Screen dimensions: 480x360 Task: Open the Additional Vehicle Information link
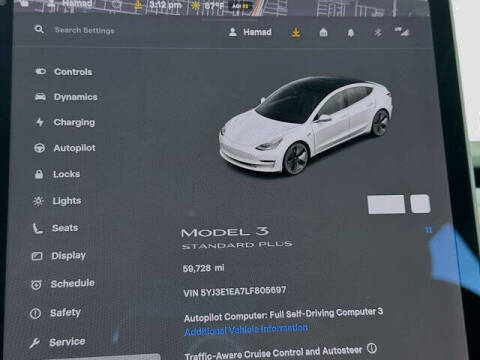[246, 330]
